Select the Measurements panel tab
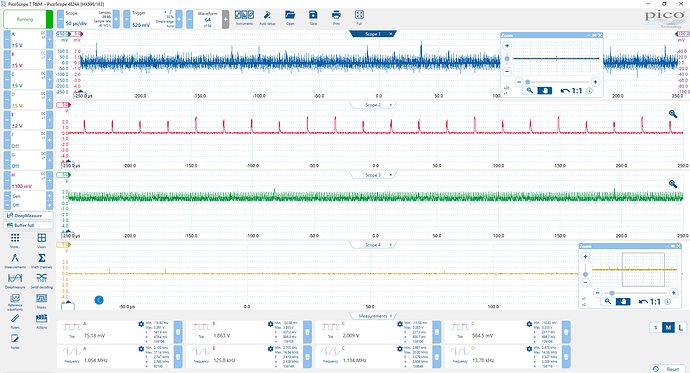 tap(372, 316)
